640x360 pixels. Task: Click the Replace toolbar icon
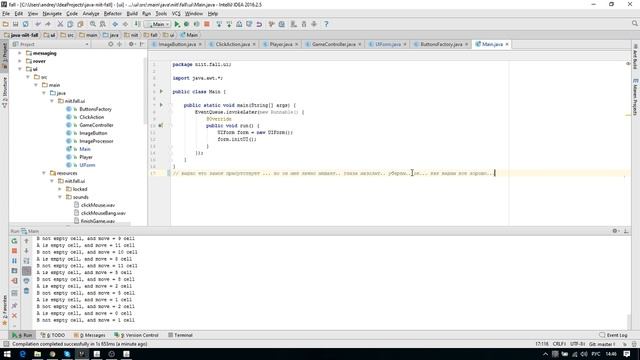(103, 24)
